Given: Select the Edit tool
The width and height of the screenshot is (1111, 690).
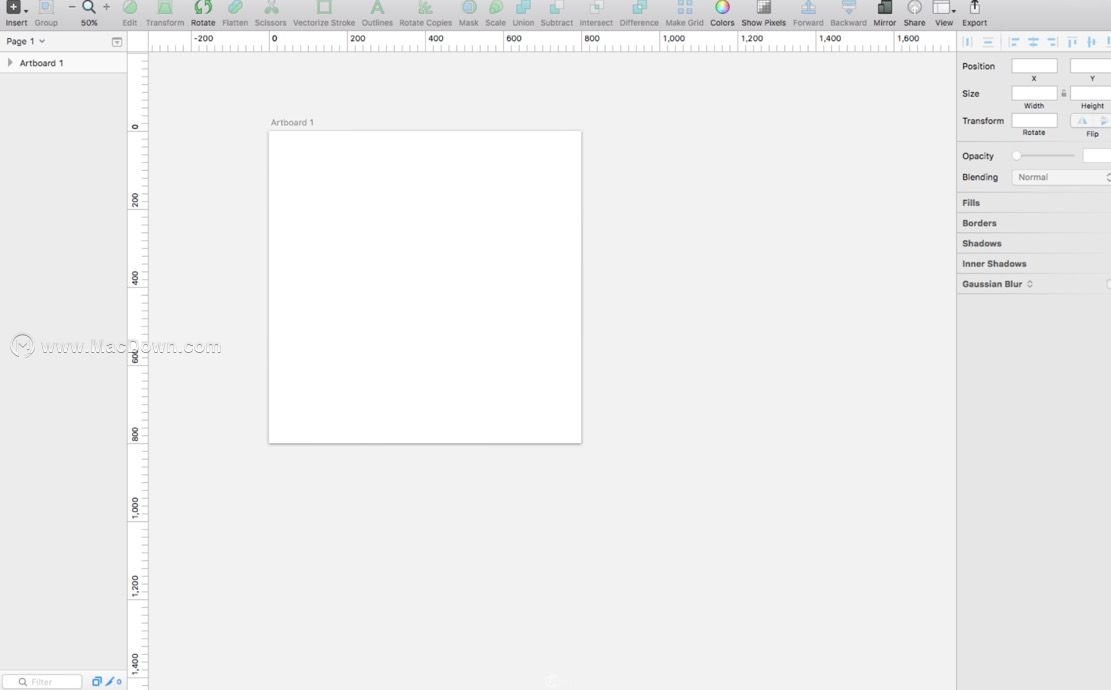Looking at the screenshot, I should 130,8.
